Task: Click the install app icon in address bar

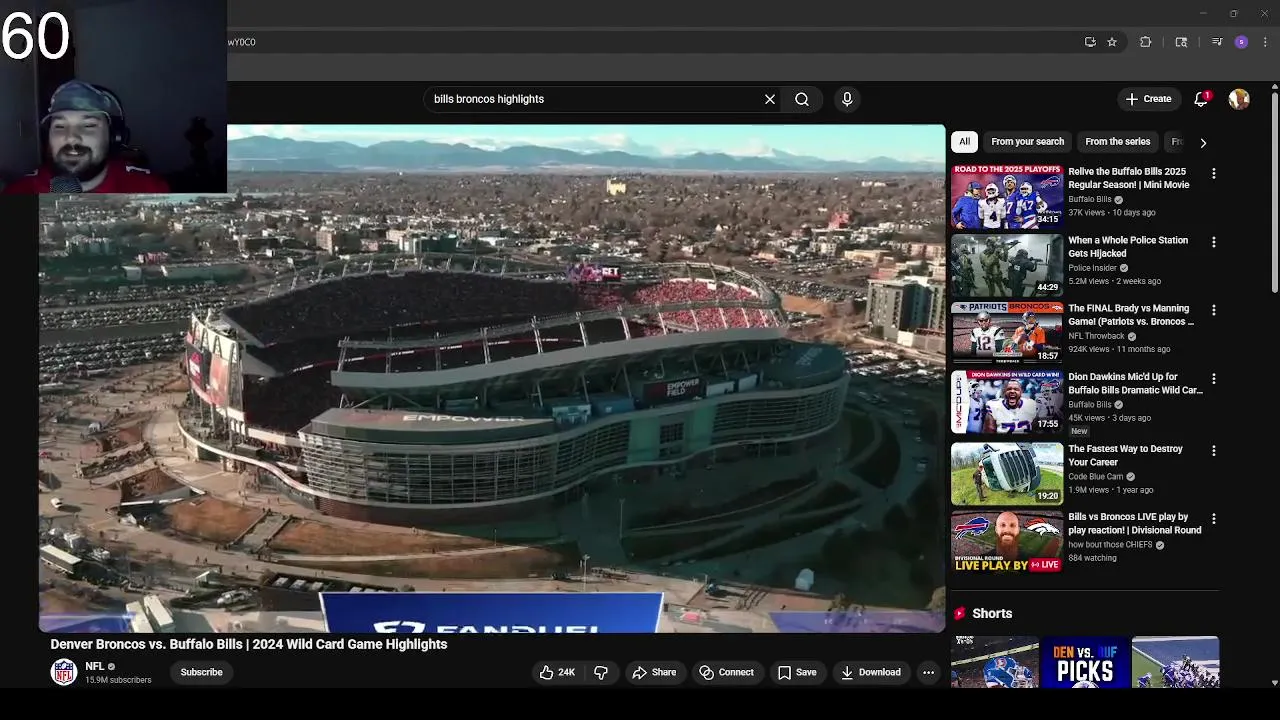Action: point(1090,42)
